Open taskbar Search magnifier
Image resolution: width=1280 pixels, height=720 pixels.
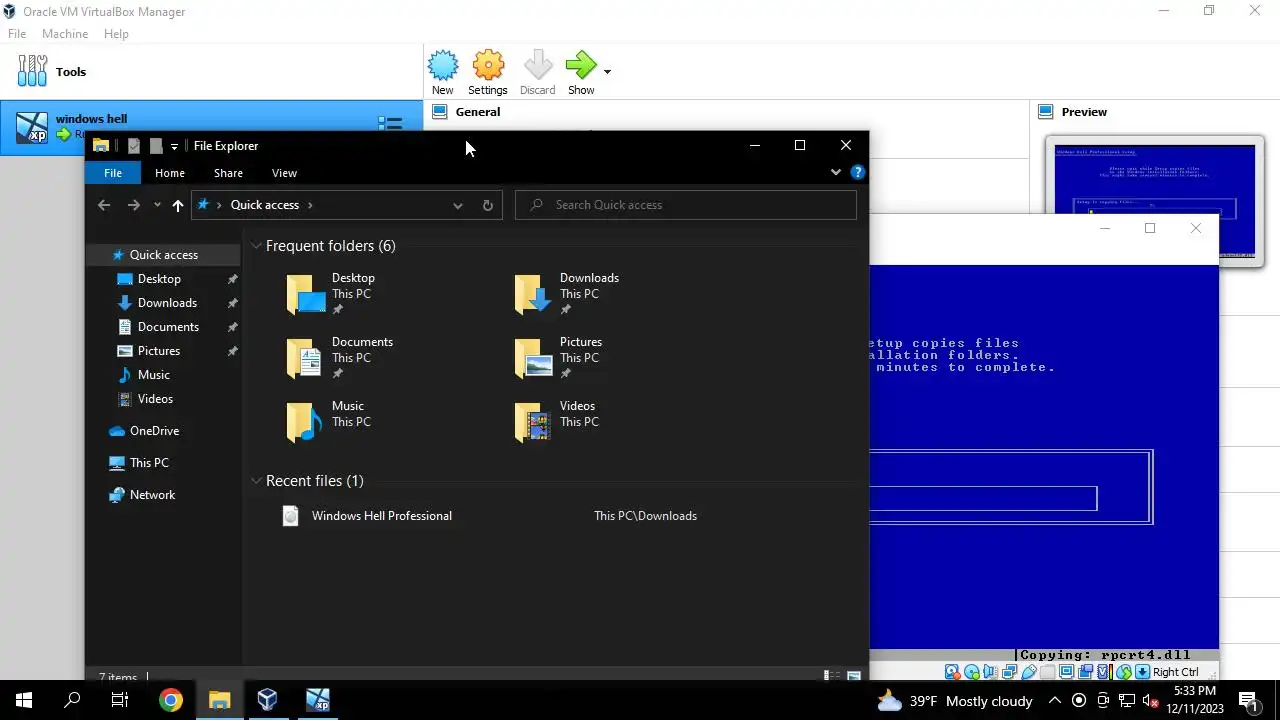pos(72,700)
